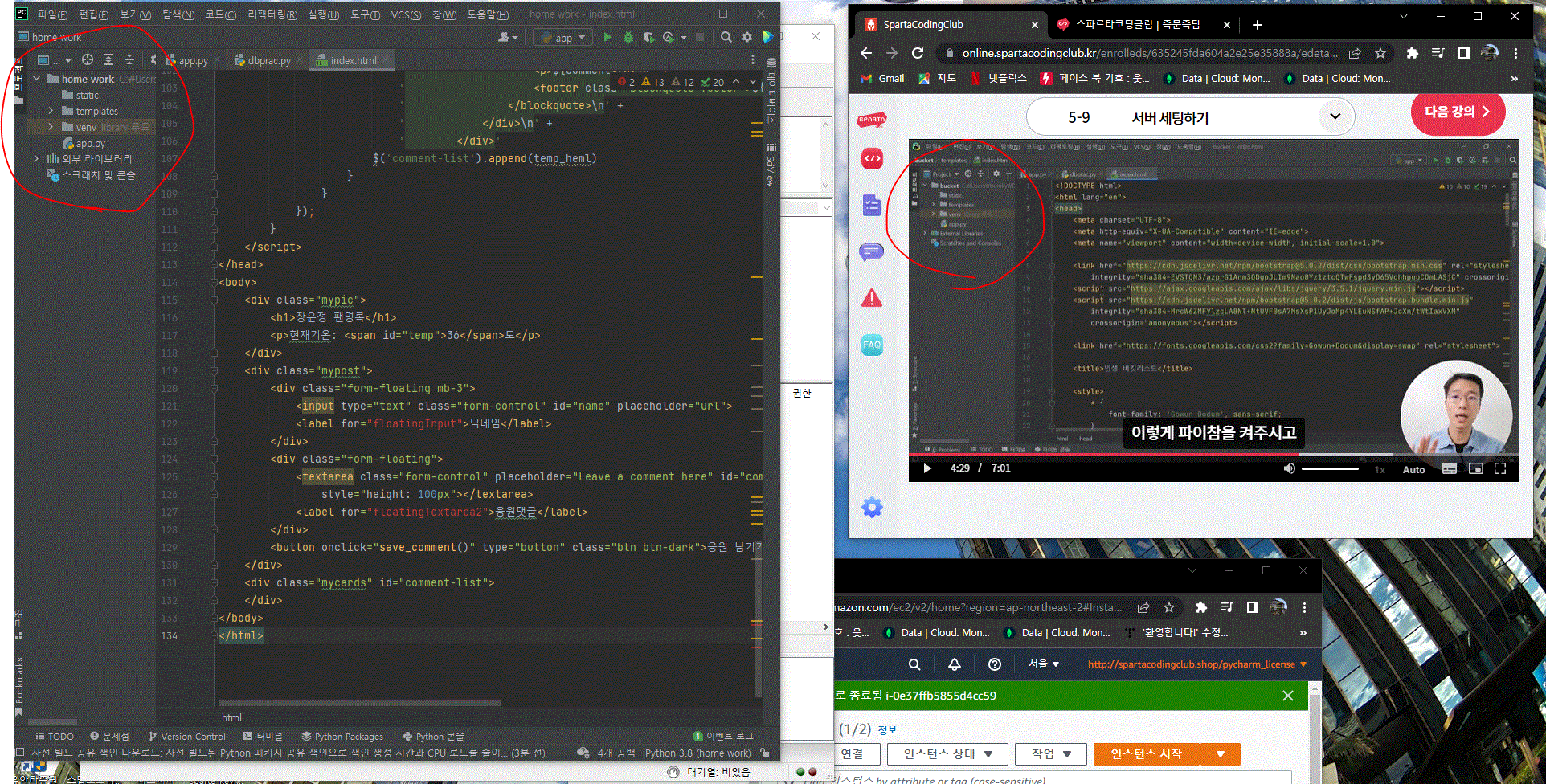Image resolution: width=1546 pixels, height=784 pixels.
Task: Toggle Chrome side panel in Sparta window
Action: (x=1463, y=53)
